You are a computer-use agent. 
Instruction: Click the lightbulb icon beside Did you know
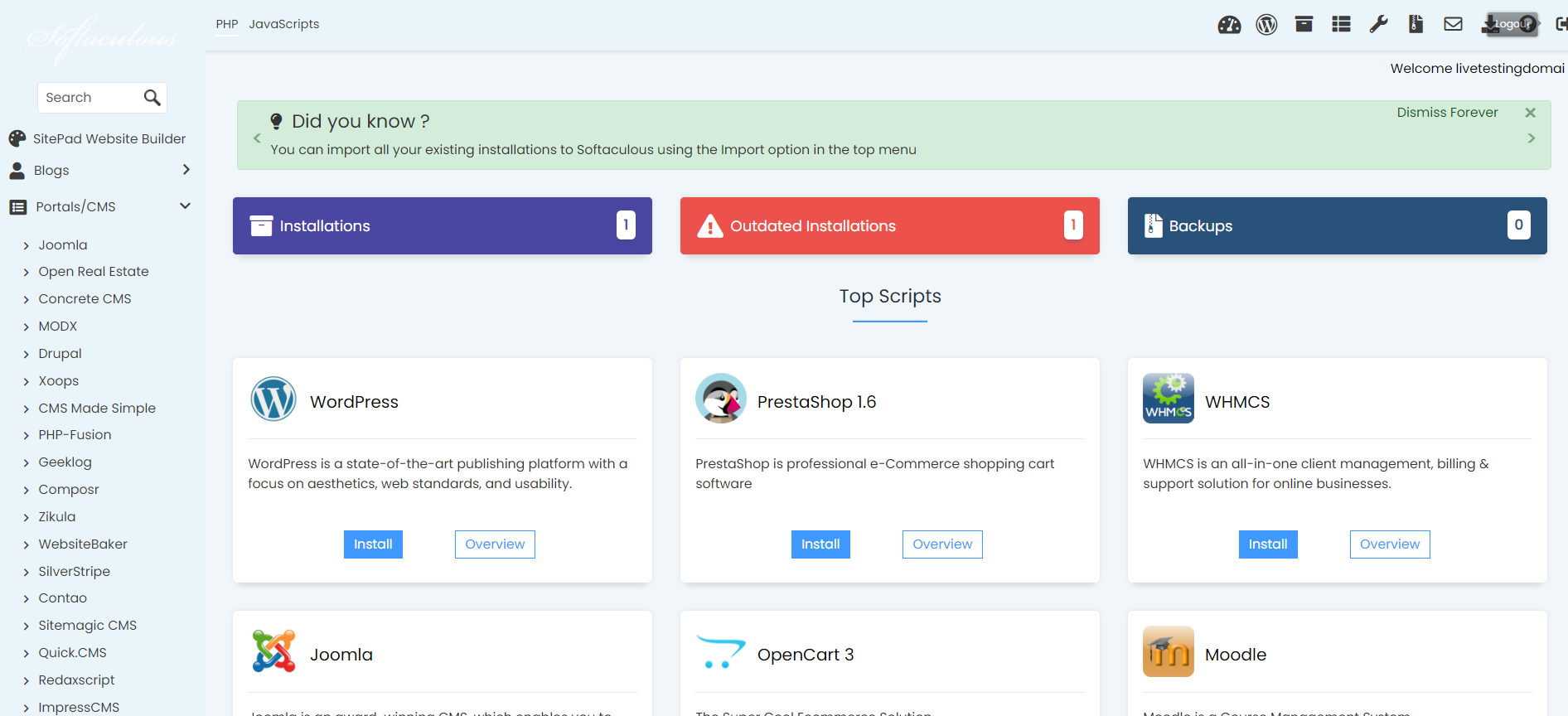[x=277, y=122]
